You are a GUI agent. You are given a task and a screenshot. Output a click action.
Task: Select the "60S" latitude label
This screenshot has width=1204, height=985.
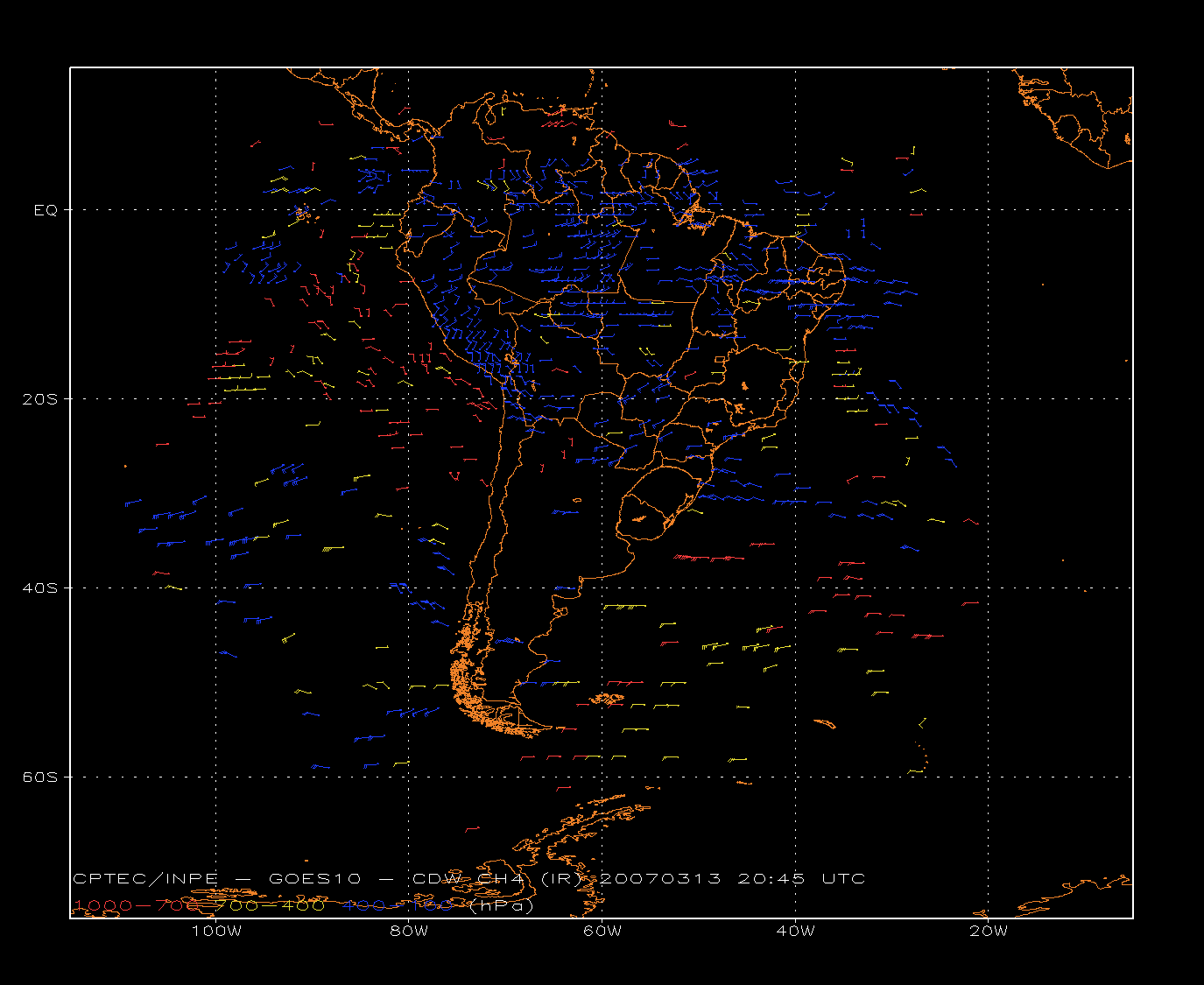point(39,777)
